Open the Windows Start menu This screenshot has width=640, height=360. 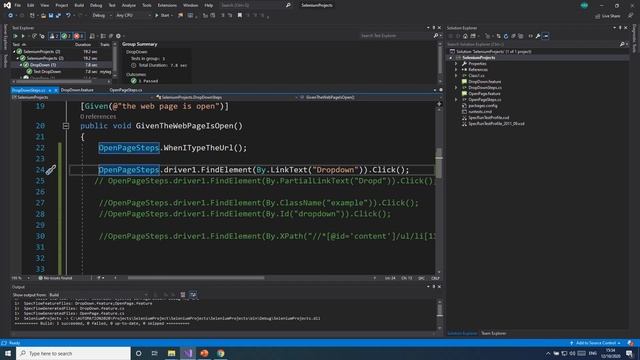(x=8, y=353)
